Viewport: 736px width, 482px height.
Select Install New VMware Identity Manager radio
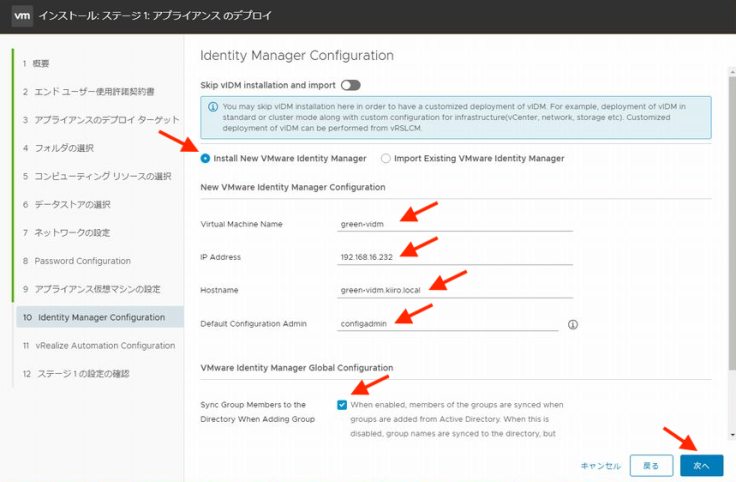coord(205,159)
